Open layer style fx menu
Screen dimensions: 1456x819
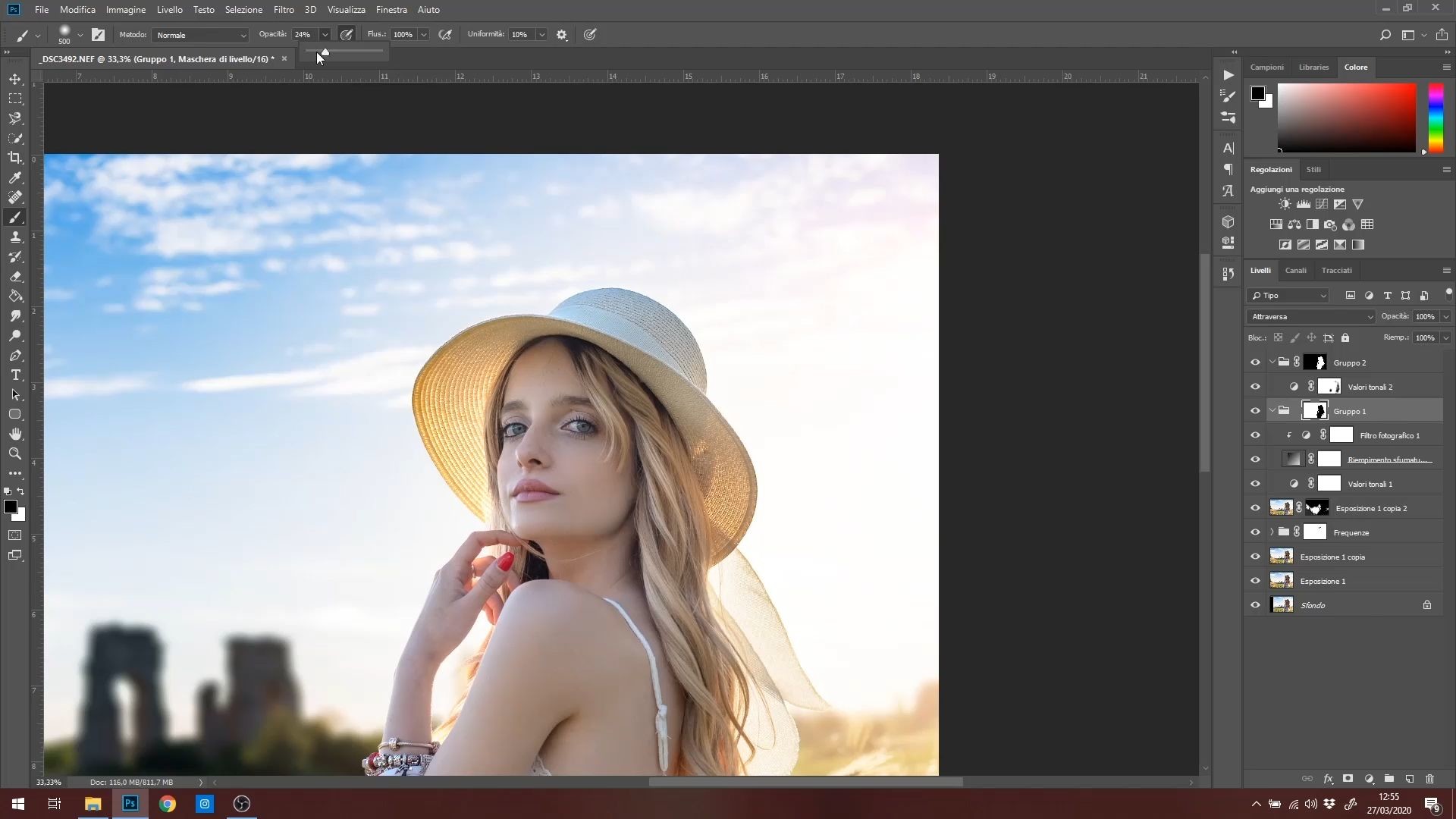1328,779
